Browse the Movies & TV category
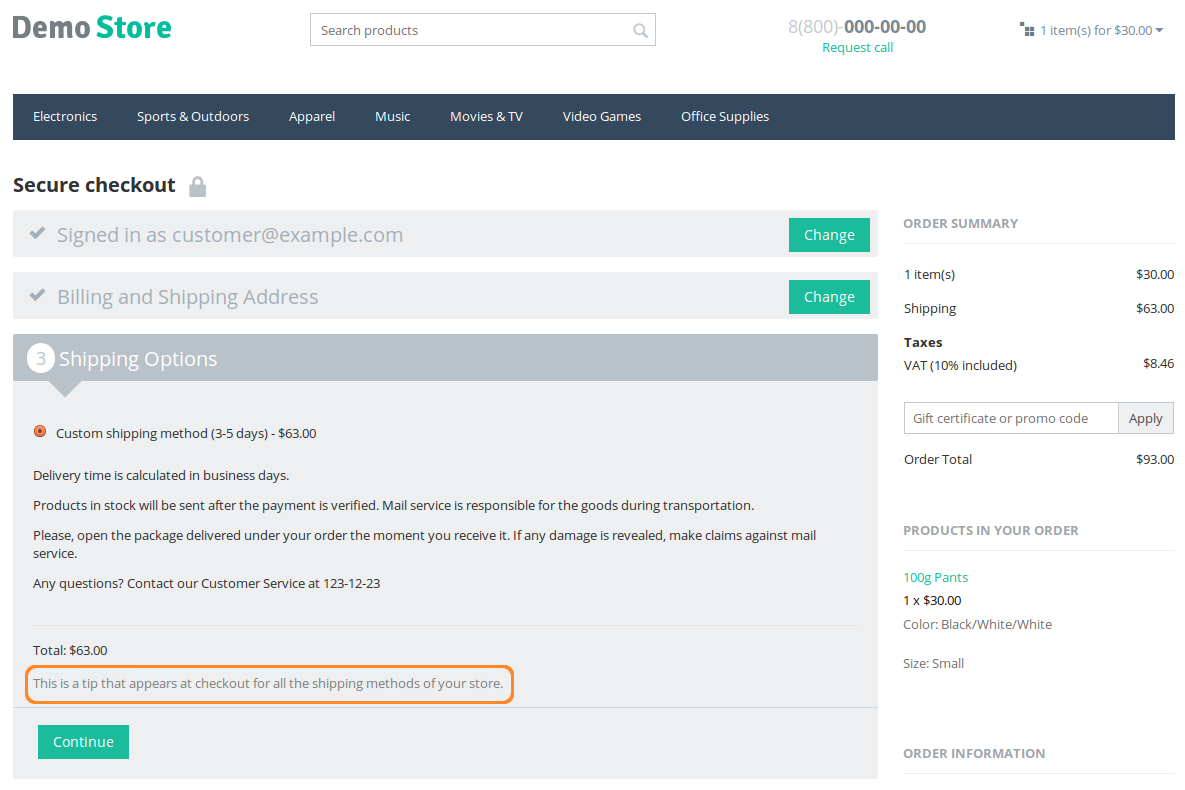 487,116
